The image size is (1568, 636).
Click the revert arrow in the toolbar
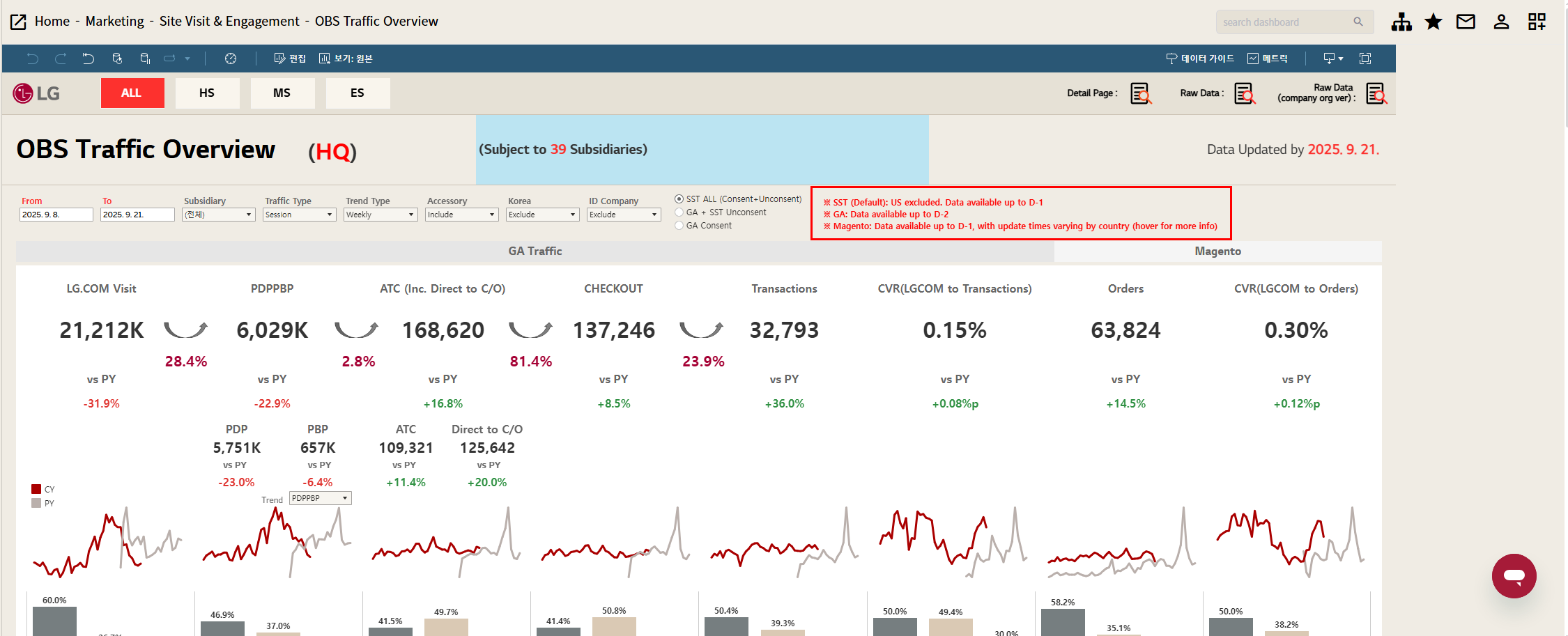88,59
